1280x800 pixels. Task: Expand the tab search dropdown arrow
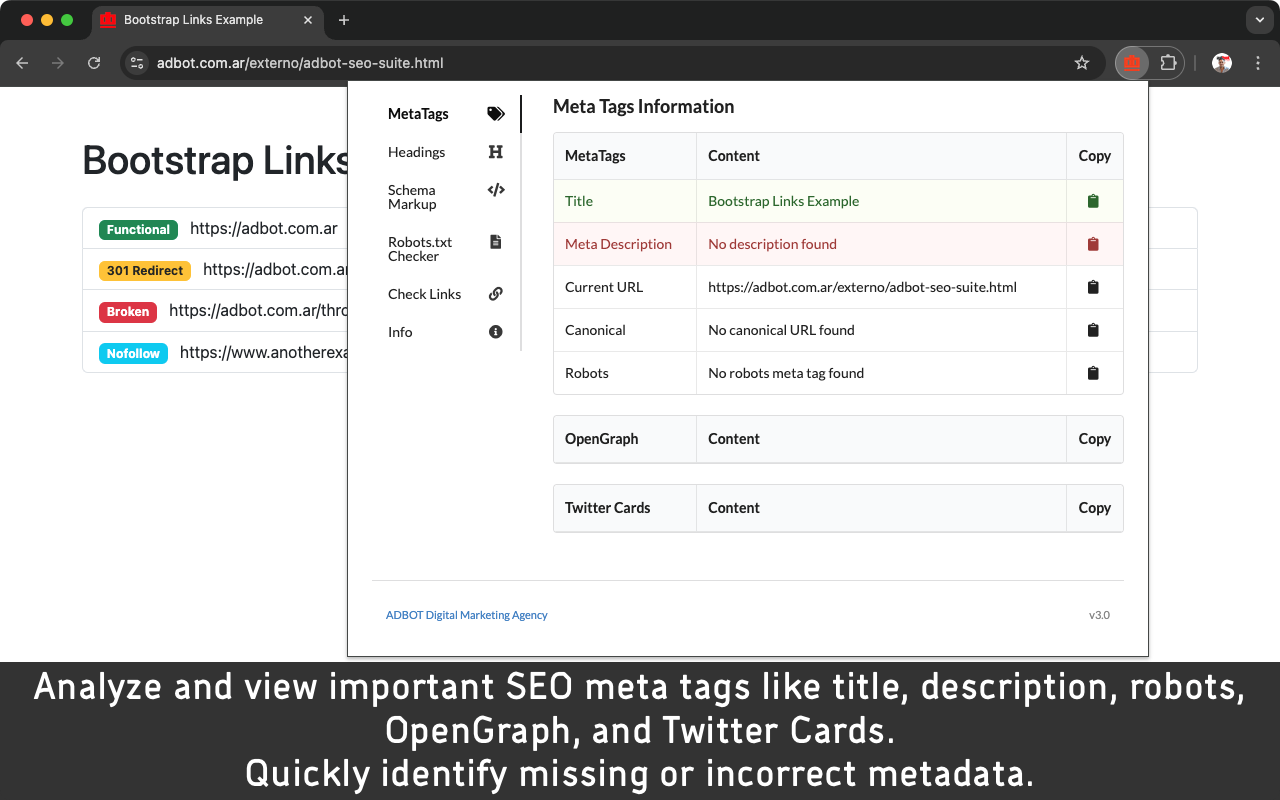(1259, 20)
